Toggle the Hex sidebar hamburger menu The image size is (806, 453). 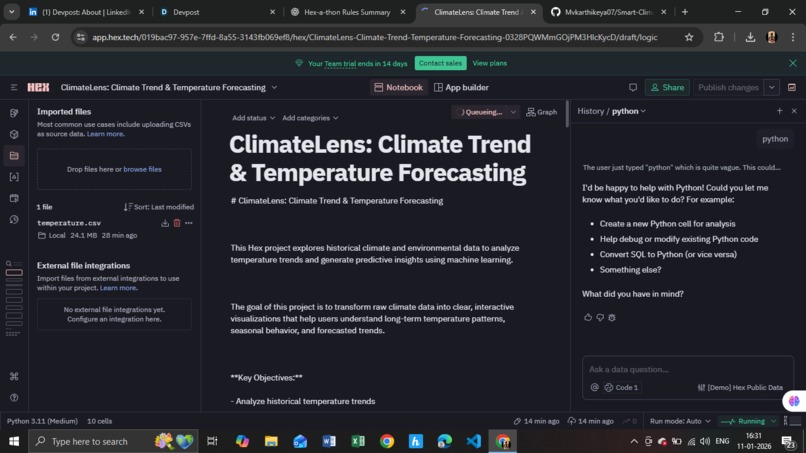point(14,87)
